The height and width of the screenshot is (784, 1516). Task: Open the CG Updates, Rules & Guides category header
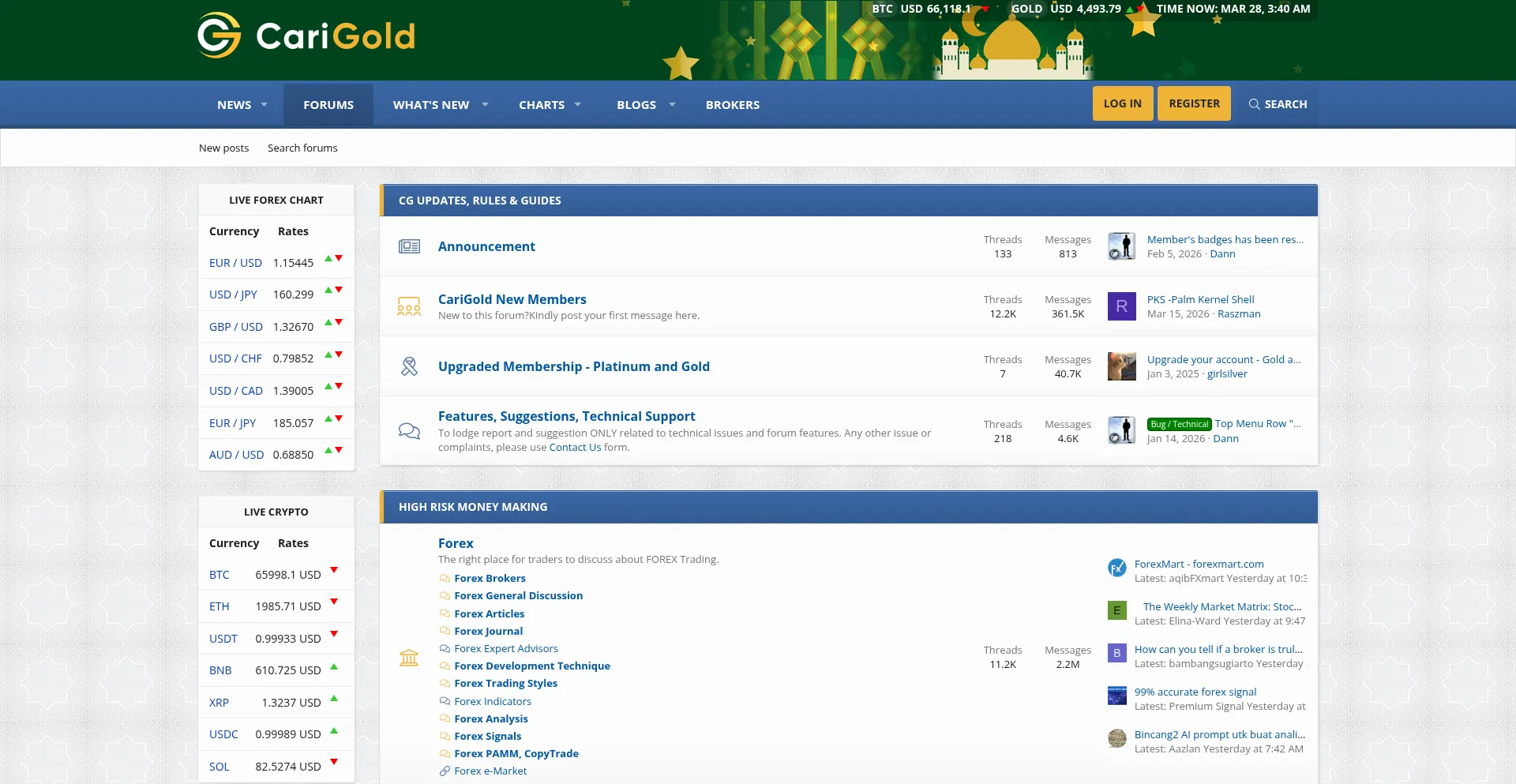click(x=480, y=201)
